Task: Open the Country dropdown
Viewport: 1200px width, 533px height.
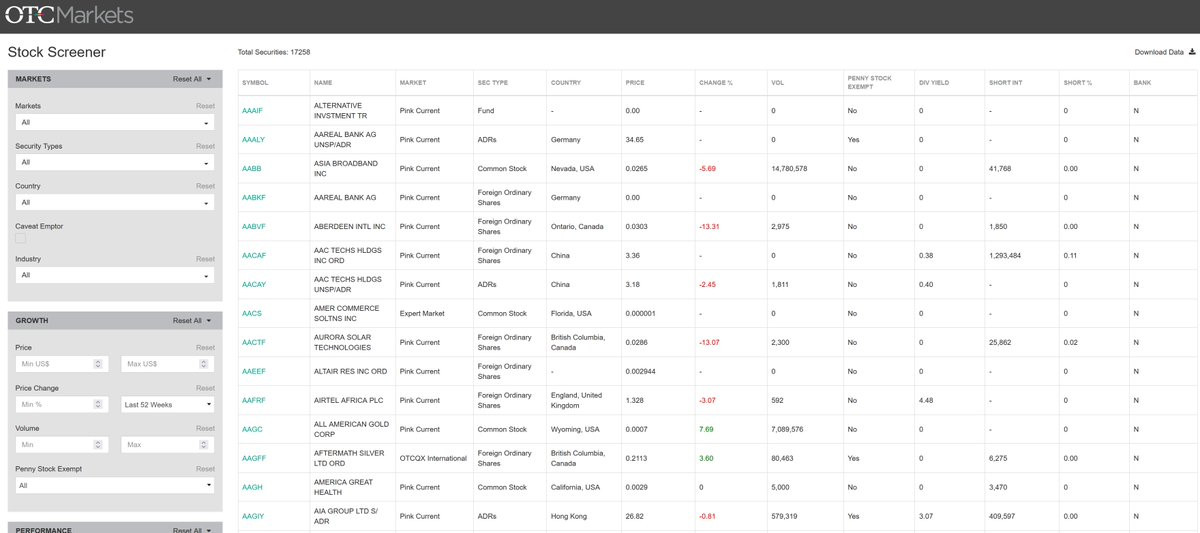Action: point(115,203)
